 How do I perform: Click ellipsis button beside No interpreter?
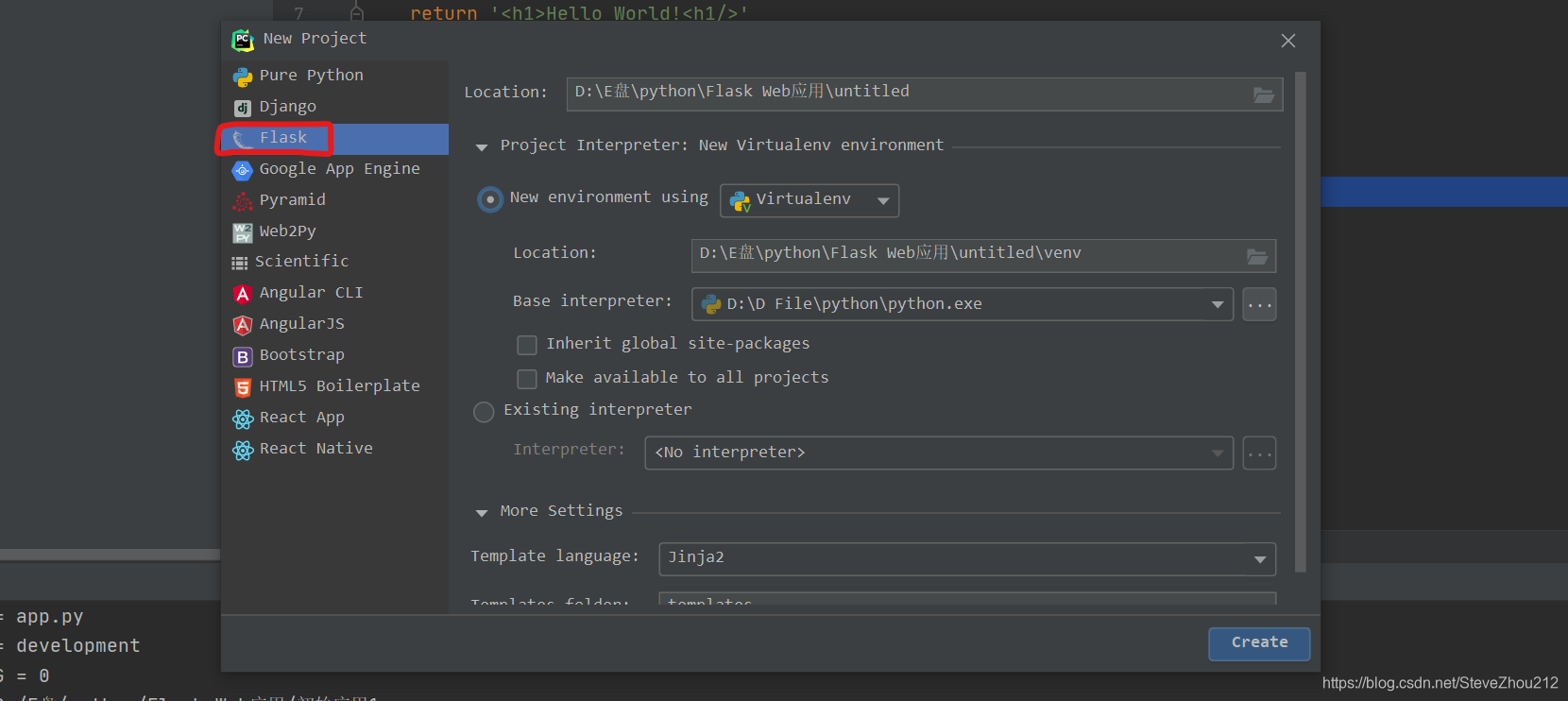1259,453
